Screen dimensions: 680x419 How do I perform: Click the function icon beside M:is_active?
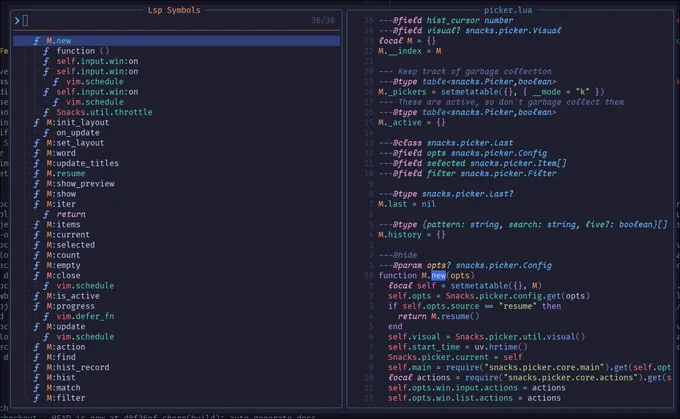pos(37,296)
